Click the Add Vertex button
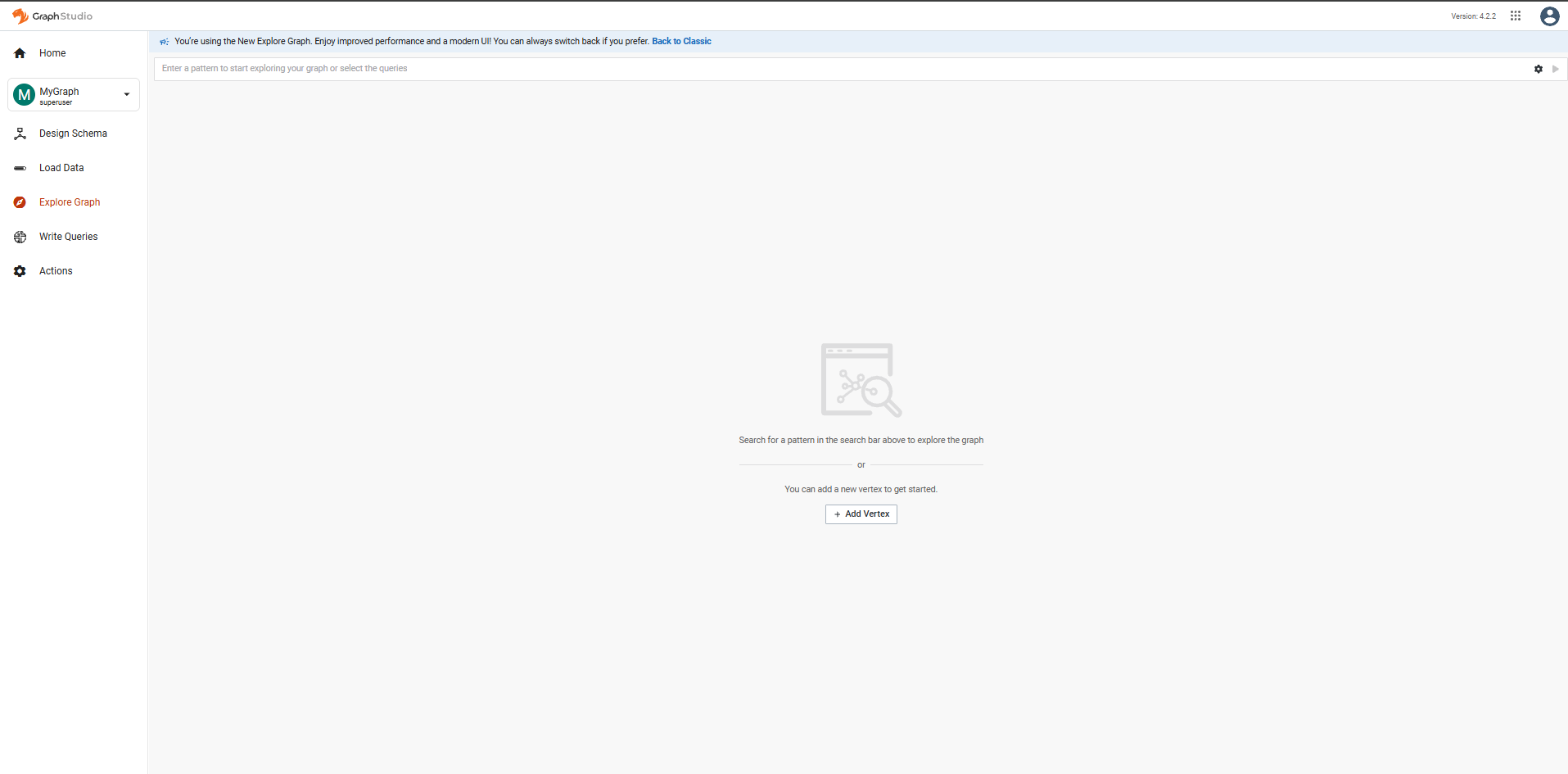Image resolution: width=1568 pixels, height=774 pixels. (861, 514)
